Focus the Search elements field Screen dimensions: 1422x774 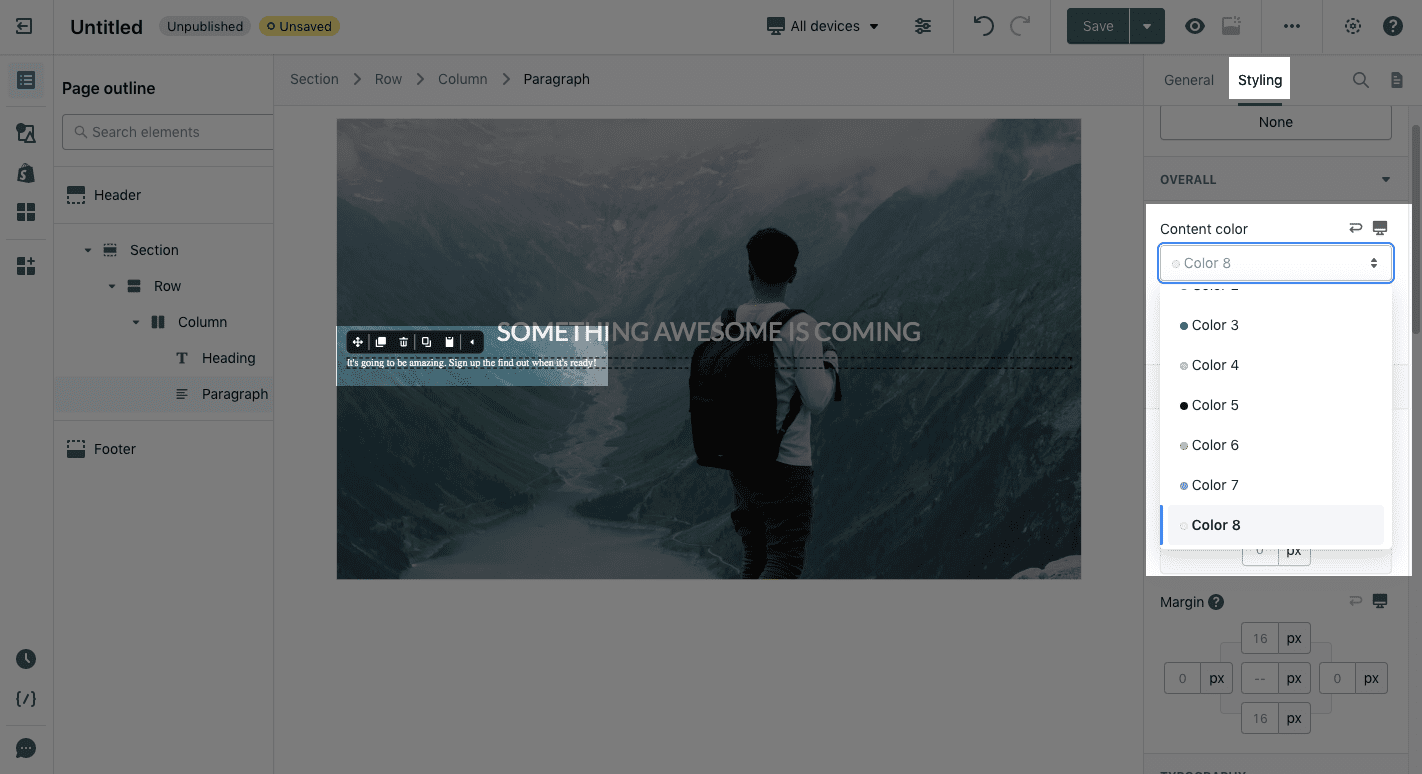pyautogui.click(x=168, y=132)
